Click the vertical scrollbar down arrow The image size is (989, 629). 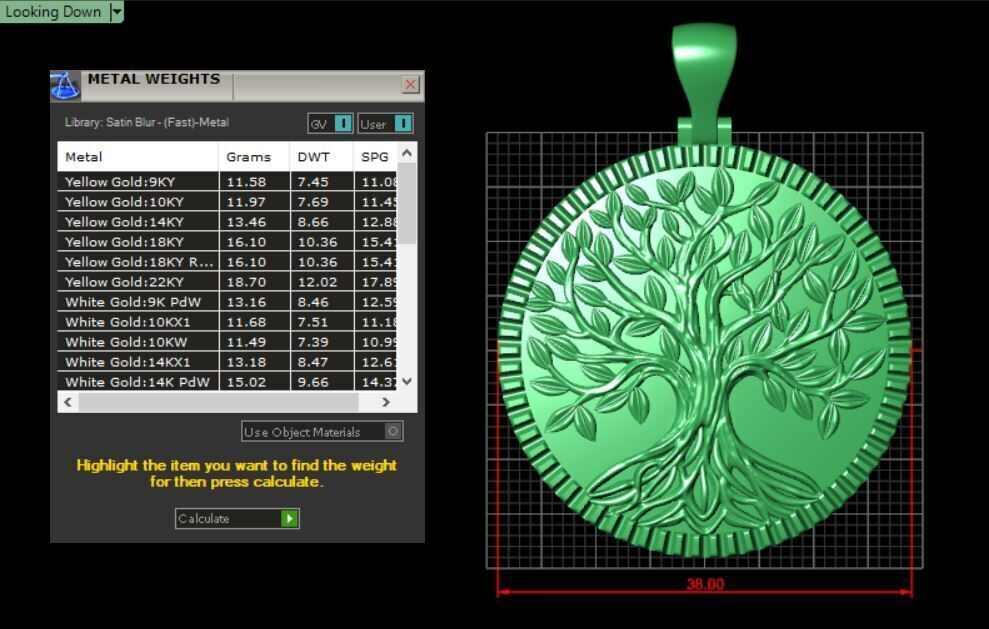[x=407, y=381]
